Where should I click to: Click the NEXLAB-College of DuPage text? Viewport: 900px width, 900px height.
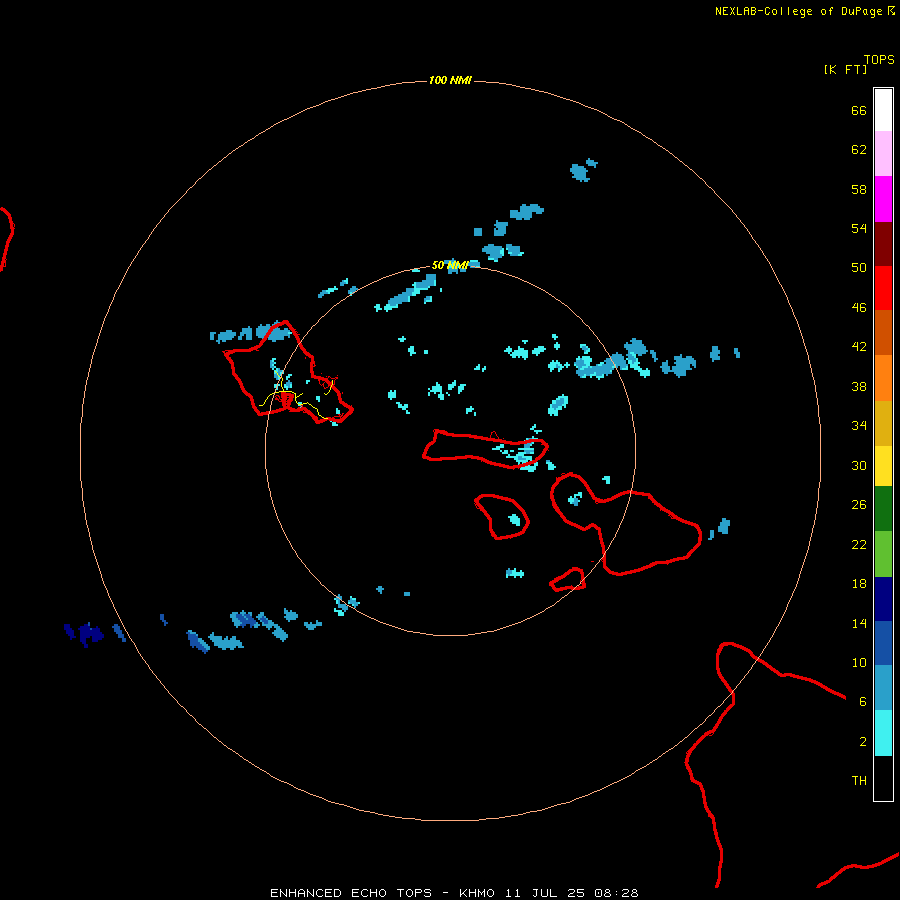(x=798, y=11)
